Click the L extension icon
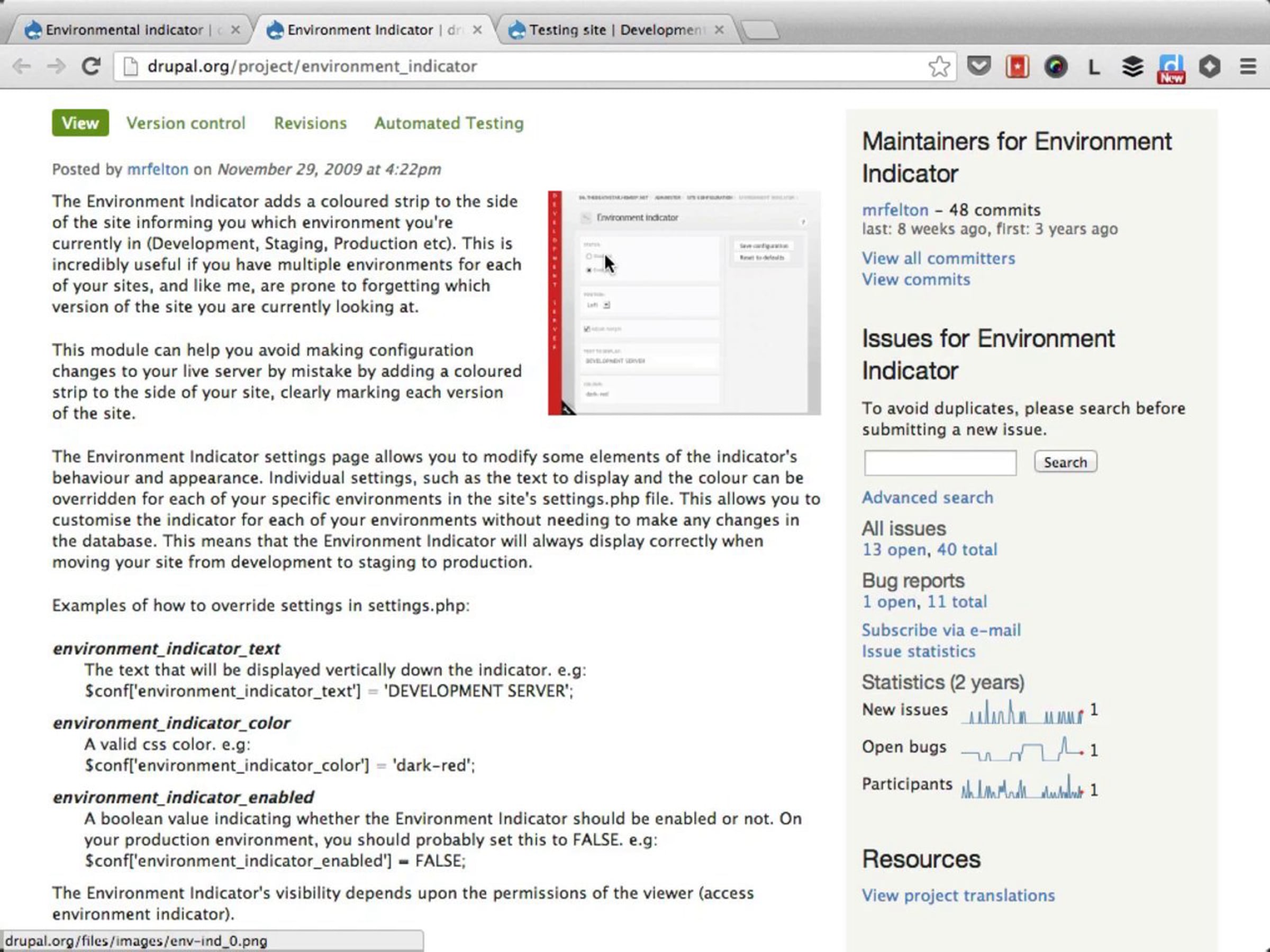This screenshot has height=952, width=1270. click(1094, 68)
